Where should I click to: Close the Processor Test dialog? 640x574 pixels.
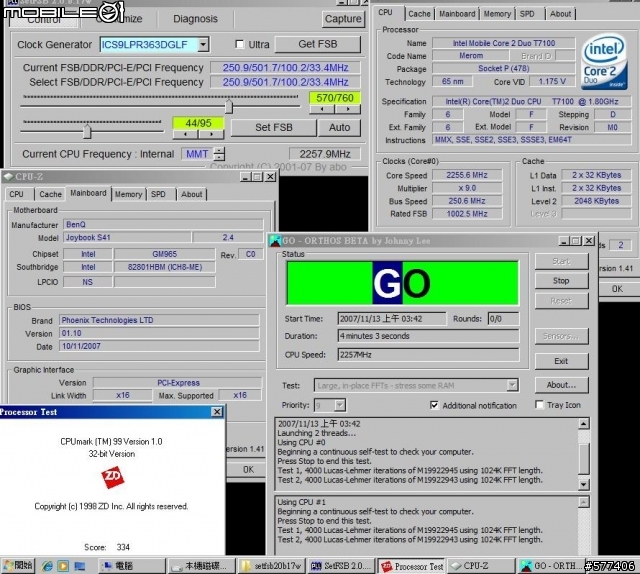[x=217, y=412]
